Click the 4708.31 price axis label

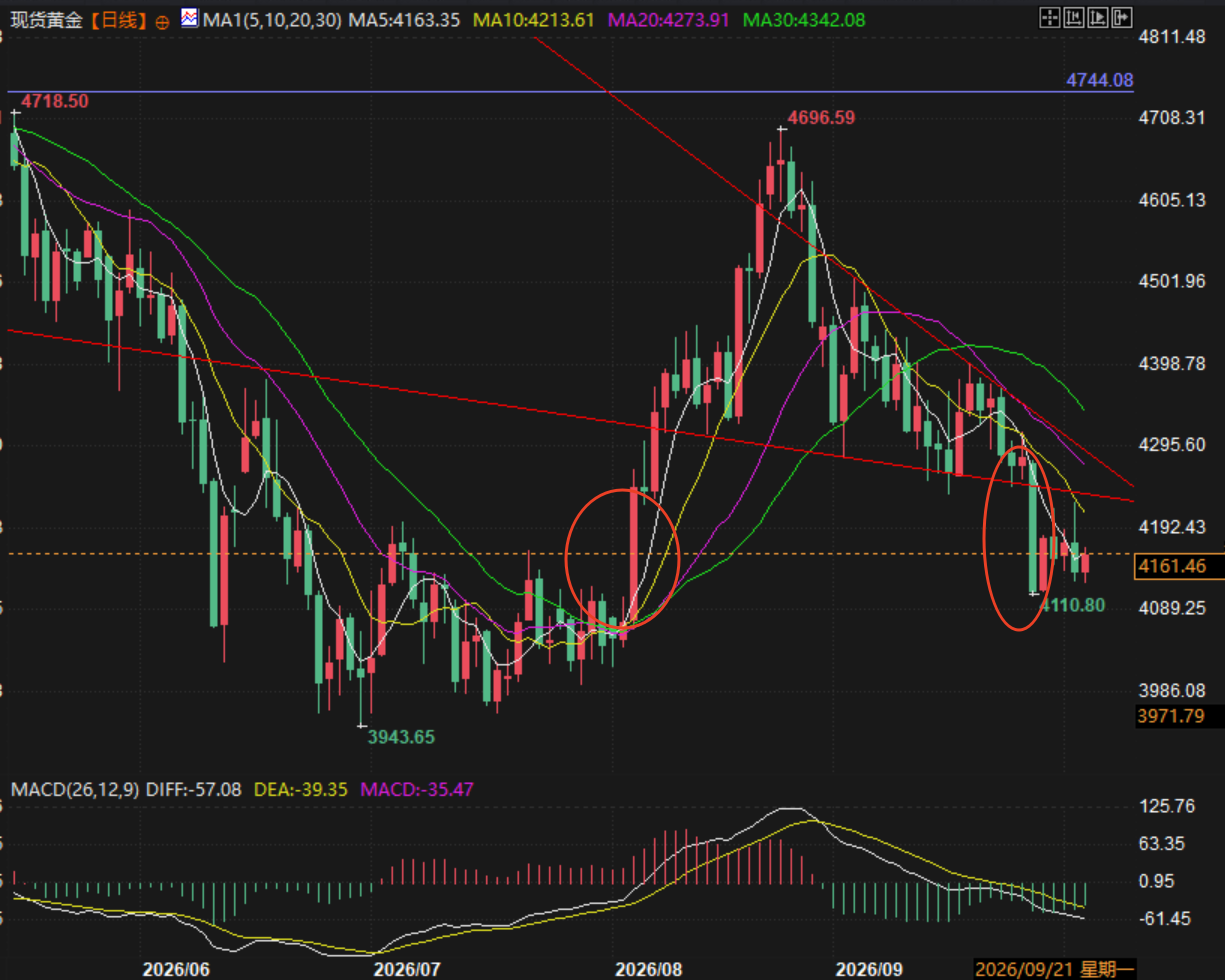pos(1171,118)
